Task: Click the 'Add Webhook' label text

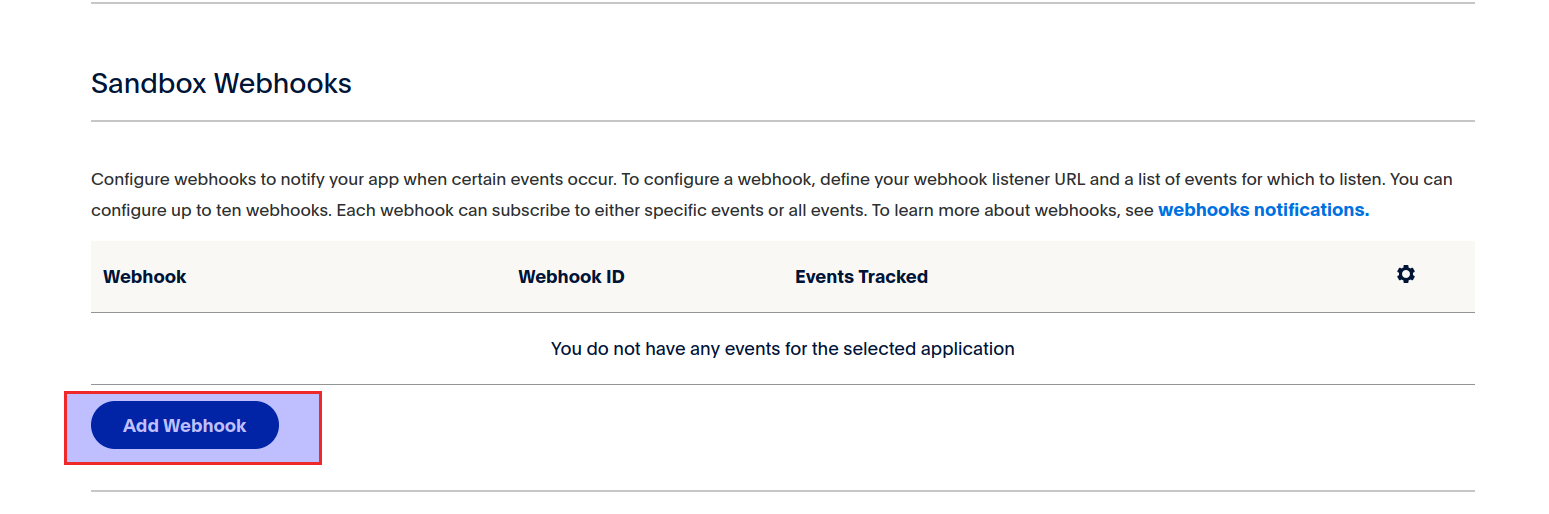Action: tap(184, 426)
